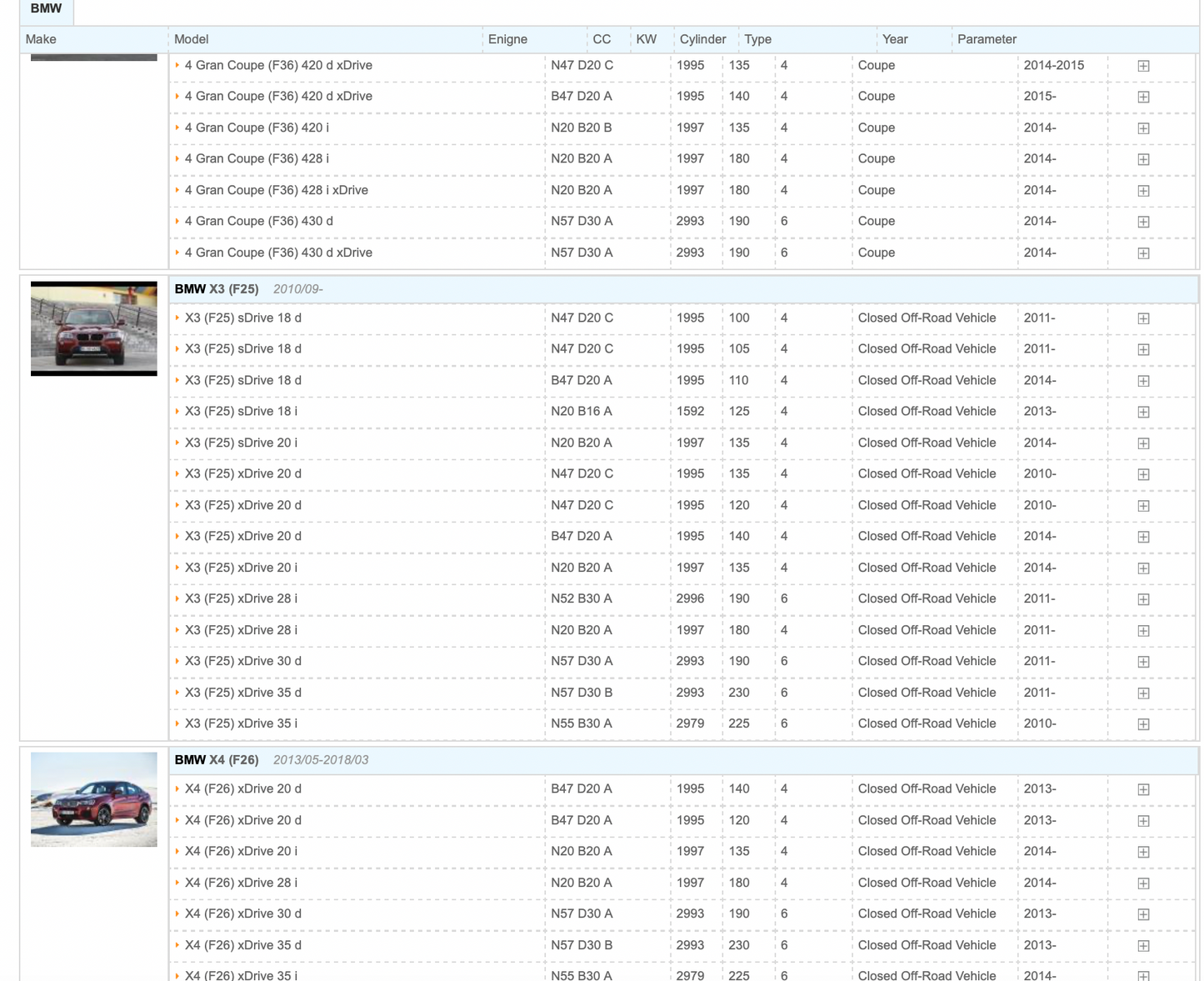Open the X3 (F25) sDrive 18 i link
The width and height of the screenshot is (1204, 981).
pos(241,411)
